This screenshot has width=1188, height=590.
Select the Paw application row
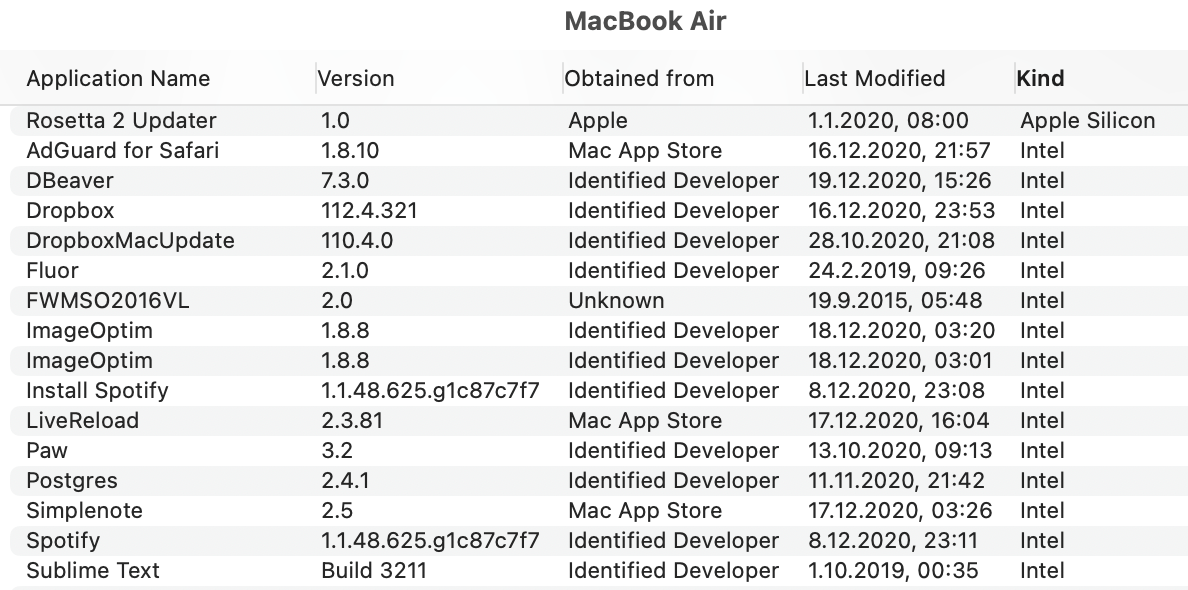[x=47, y=451]
